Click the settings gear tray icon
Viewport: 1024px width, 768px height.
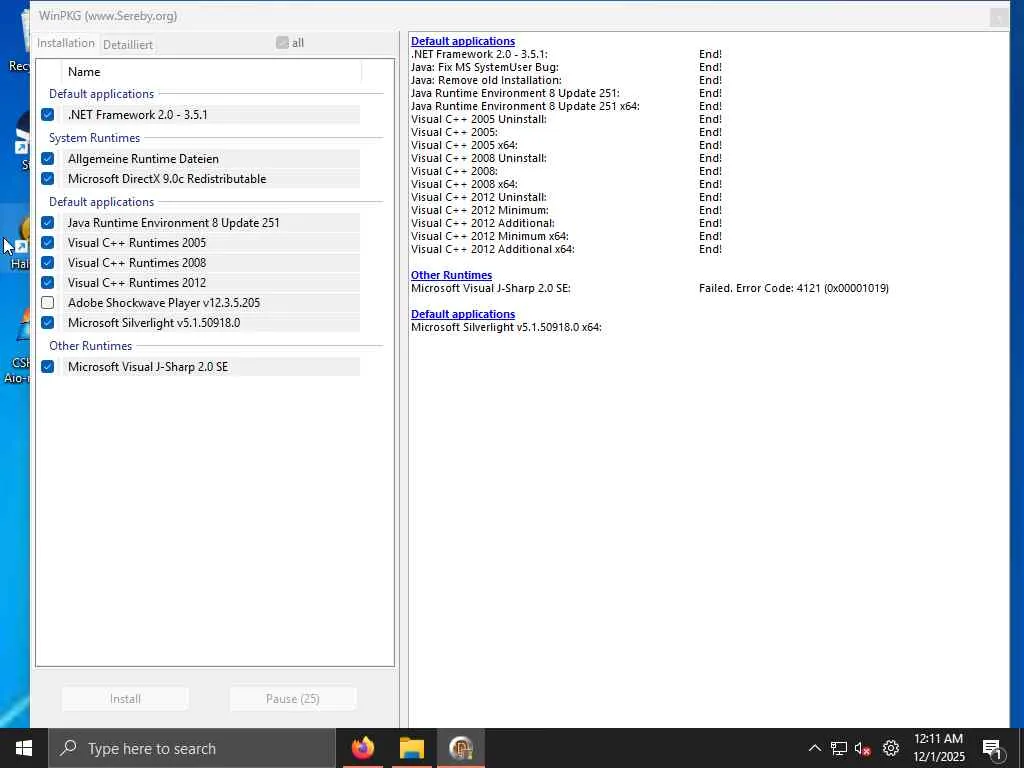tap(891, 748)
